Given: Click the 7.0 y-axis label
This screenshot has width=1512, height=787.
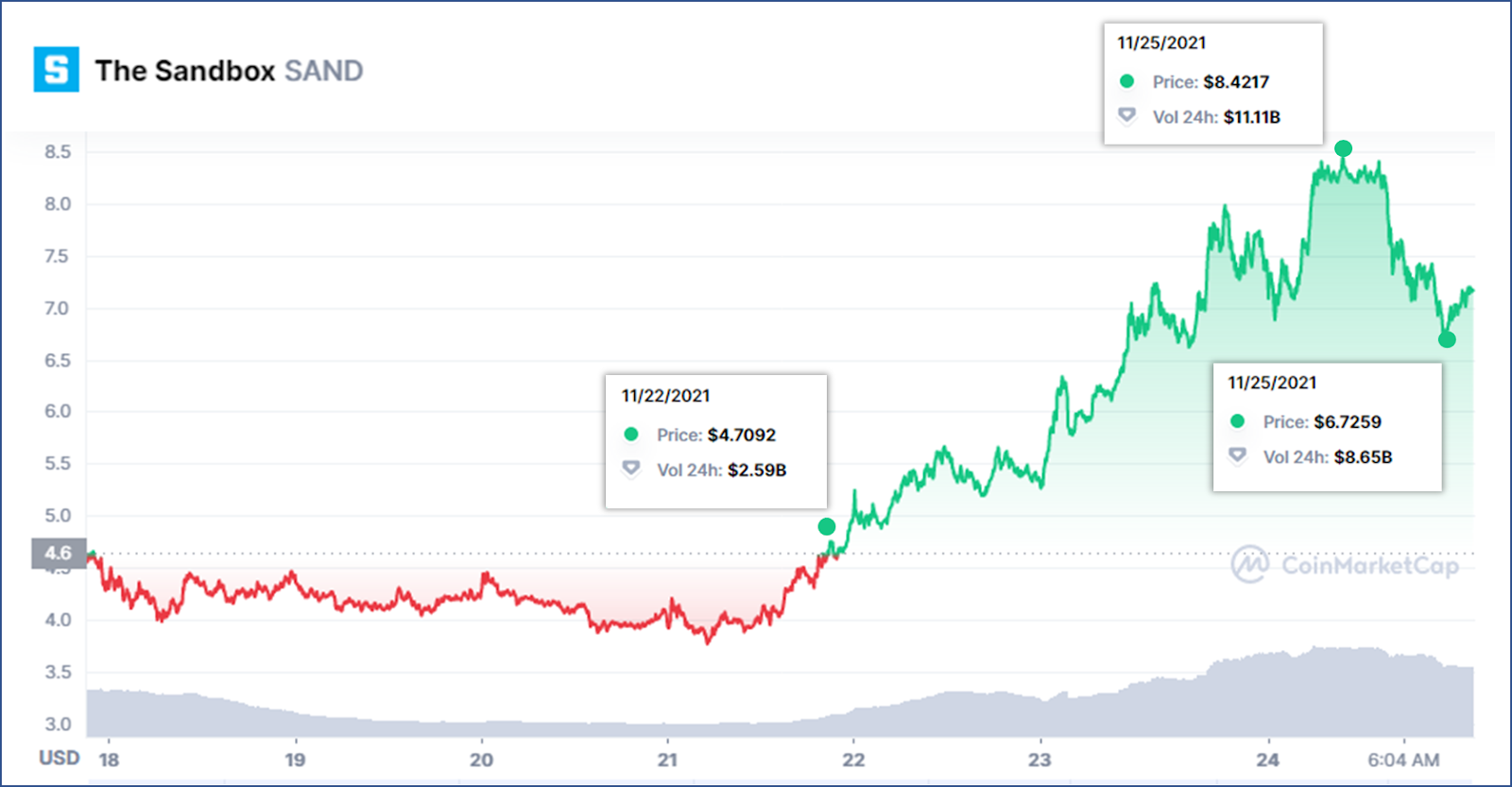Looking at the screenshot, I should (58, 308).
